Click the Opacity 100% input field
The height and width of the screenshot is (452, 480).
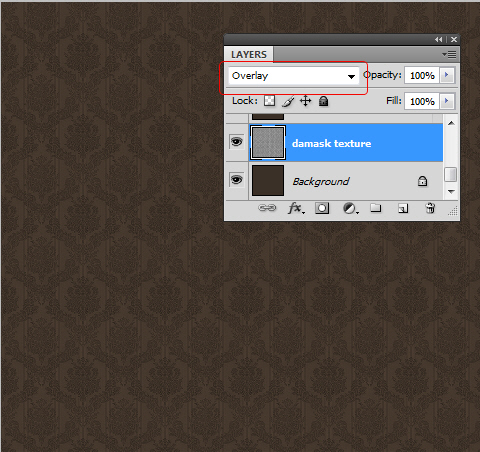[x=422, y=75]
